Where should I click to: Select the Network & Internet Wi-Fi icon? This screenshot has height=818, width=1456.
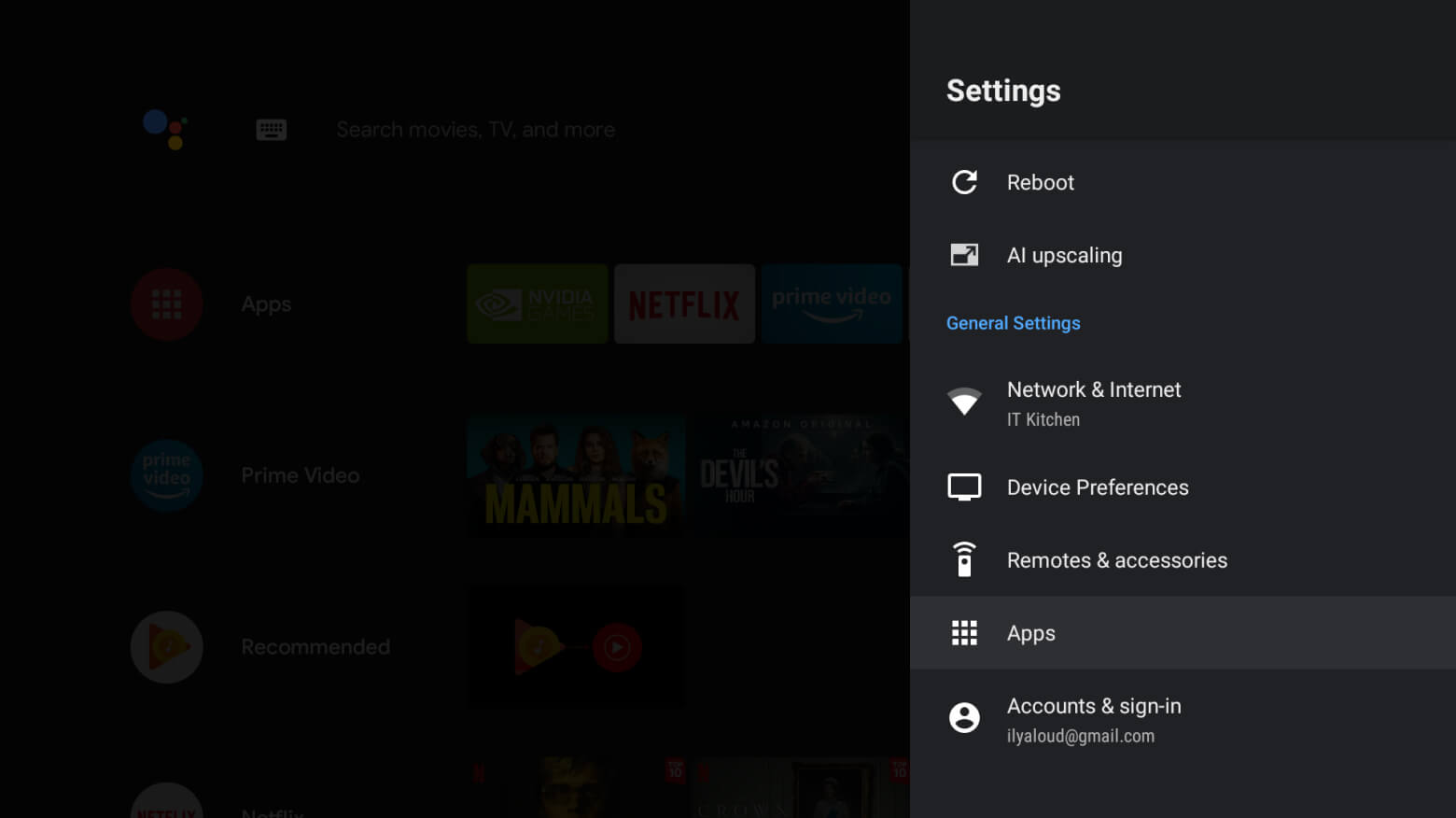point(964,402)
